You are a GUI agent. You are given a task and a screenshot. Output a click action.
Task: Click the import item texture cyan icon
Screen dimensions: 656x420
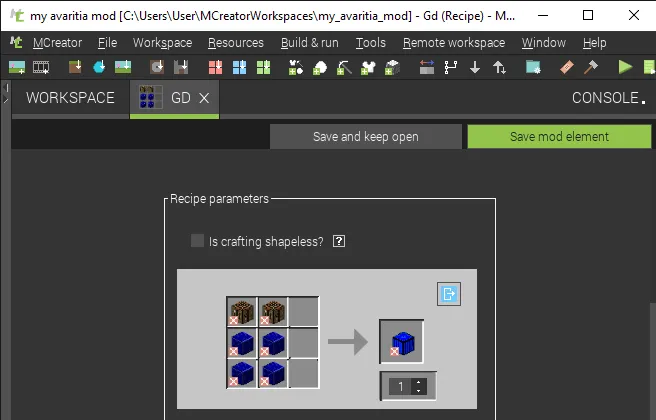click(99, 67)
